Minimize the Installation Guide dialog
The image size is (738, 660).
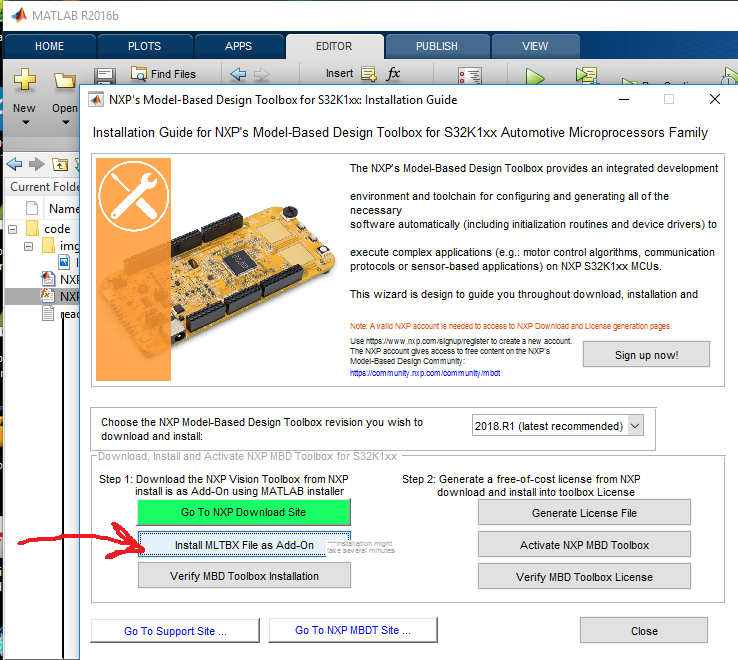click(x=624, y=99)
